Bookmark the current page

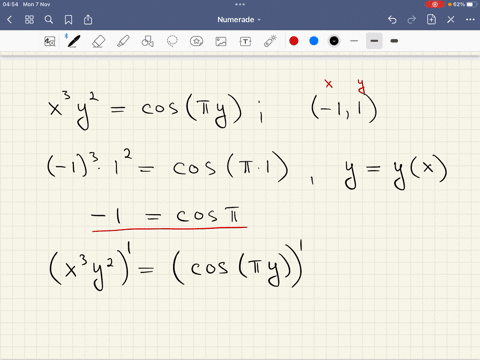pyautogui.click(x=68, y=20)
